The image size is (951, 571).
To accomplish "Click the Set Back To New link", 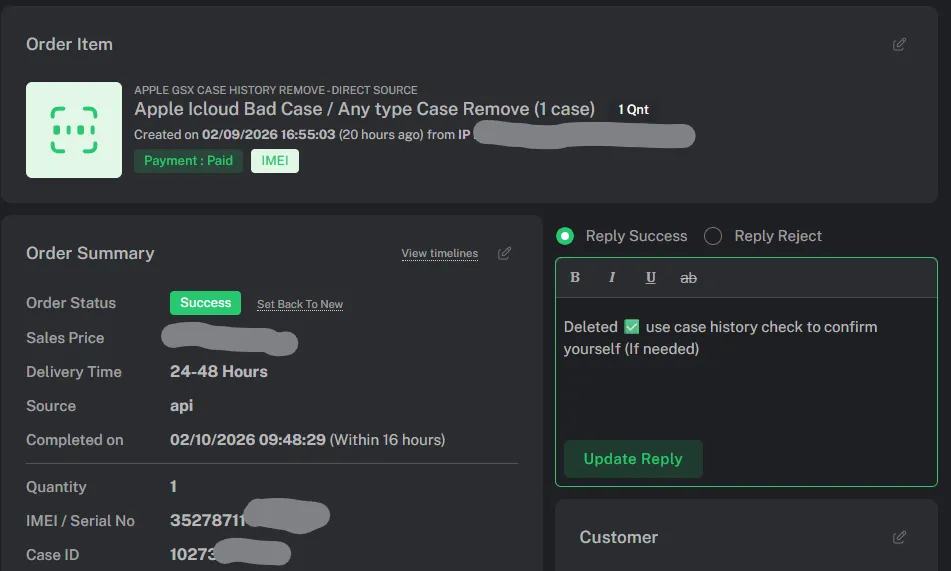I will 300,304.
